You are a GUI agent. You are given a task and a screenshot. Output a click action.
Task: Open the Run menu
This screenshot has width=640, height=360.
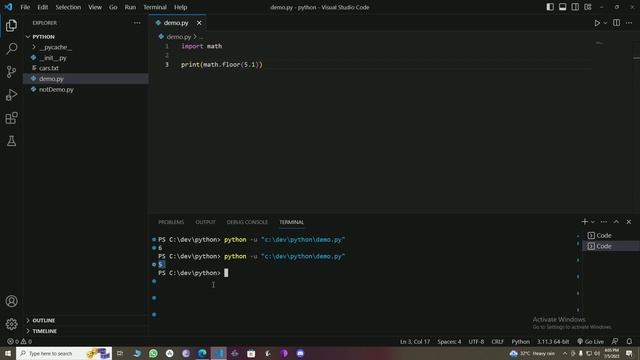[x=130, y=7]
